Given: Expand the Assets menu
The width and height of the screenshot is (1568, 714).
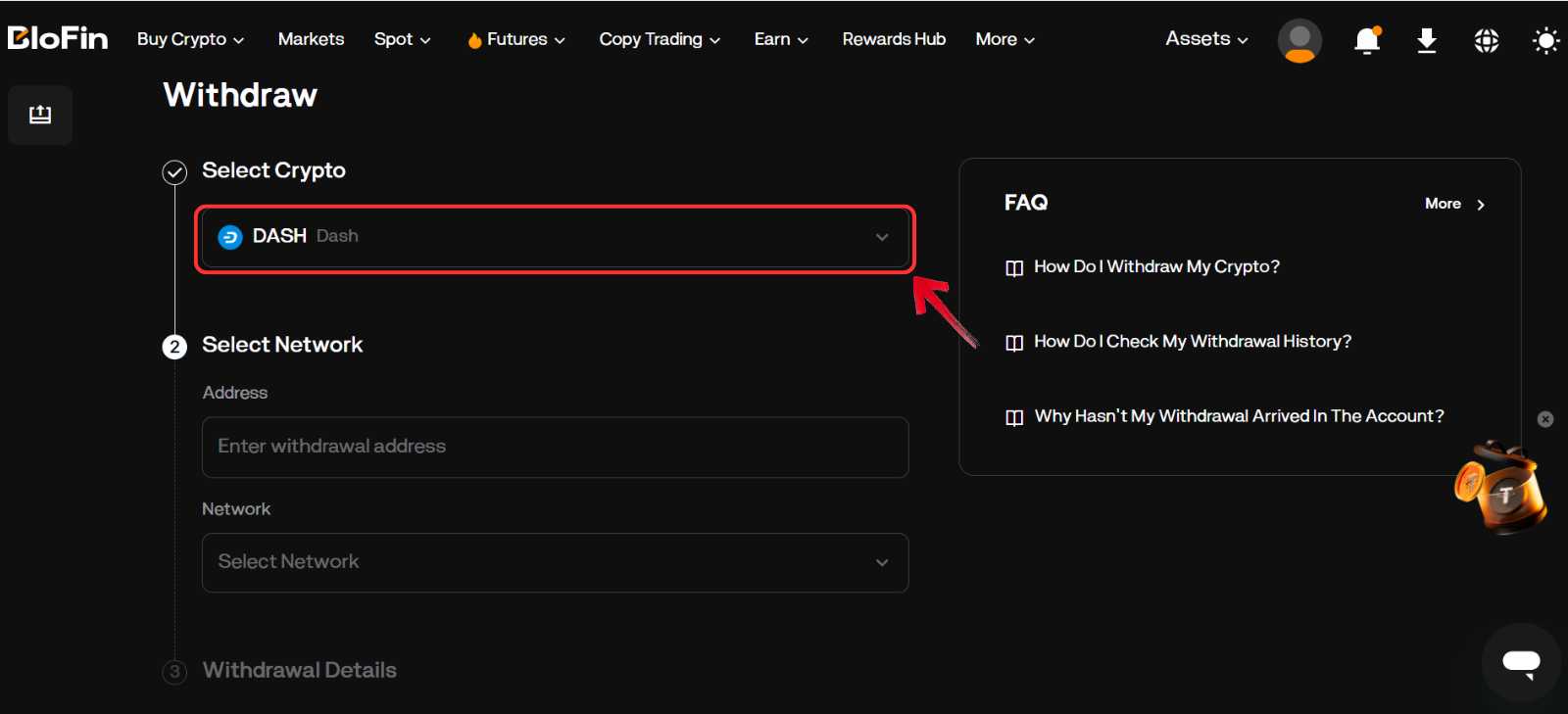Looking at the screenshot, I should (1205, 39).
